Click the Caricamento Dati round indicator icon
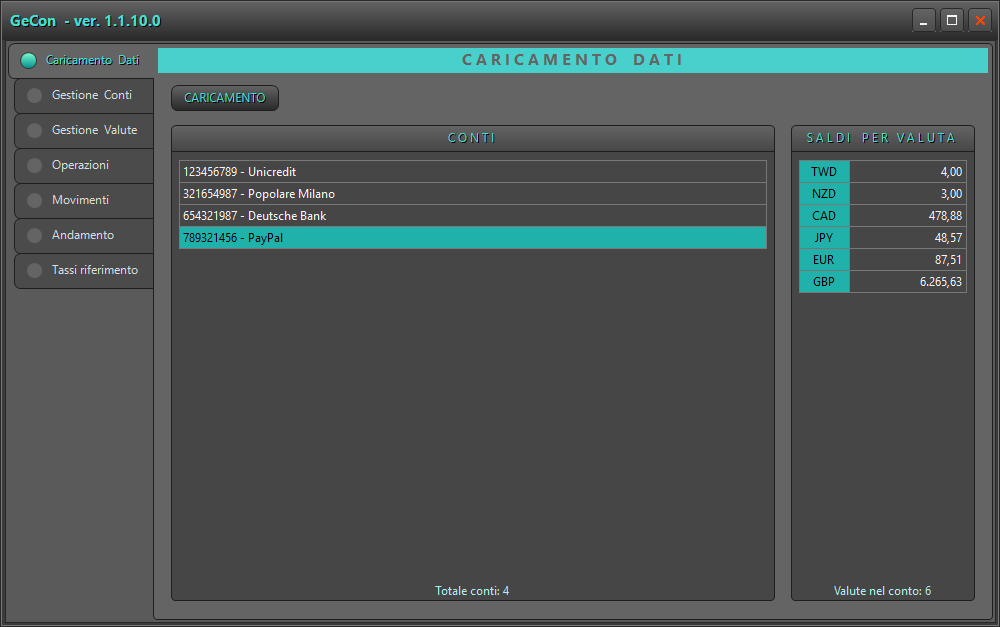Image resolution: width=1000 pixels, height=627 pixels. coord(28,60)
